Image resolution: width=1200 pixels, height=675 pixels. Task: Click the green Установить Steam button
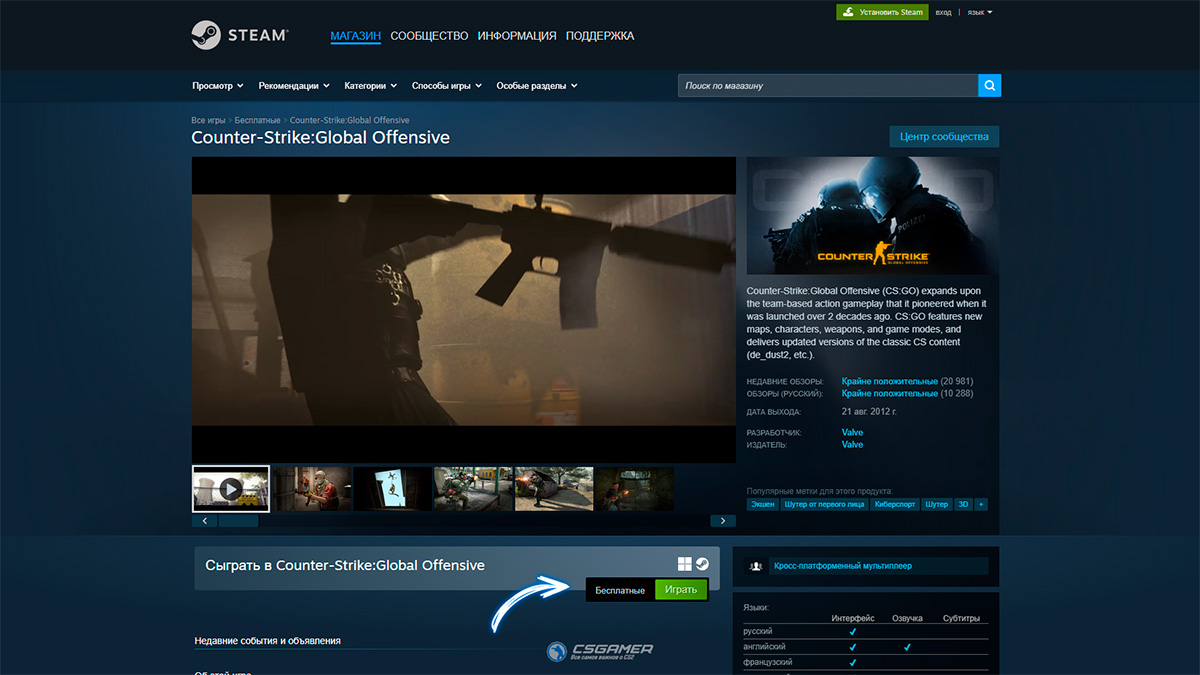(882, 12)
